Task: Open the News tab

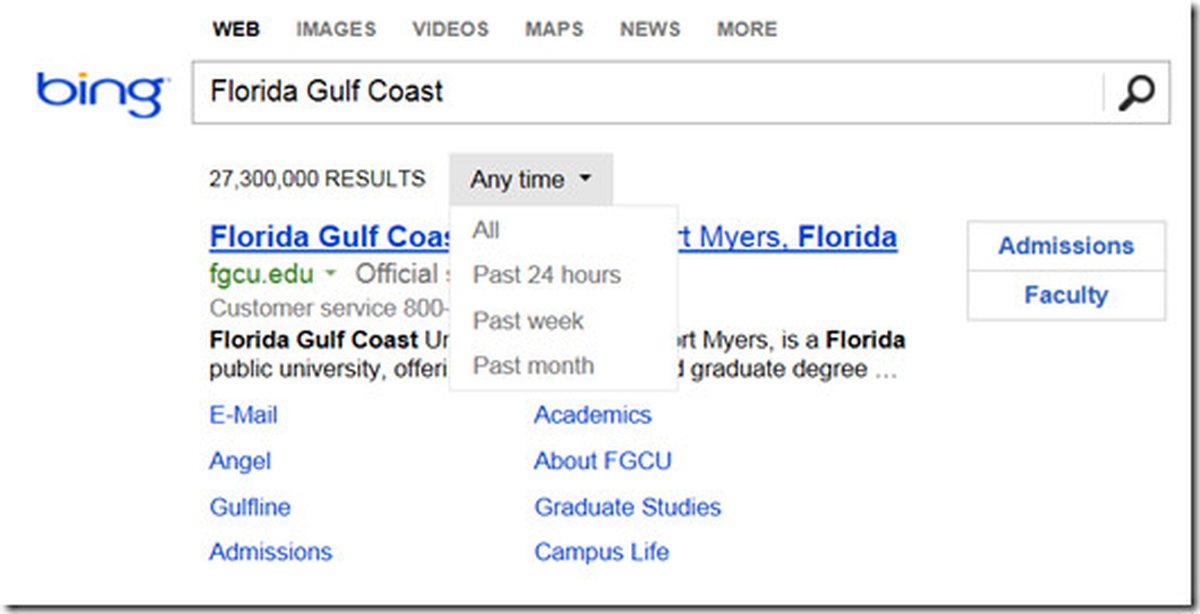Action: [x=650, y=30]
